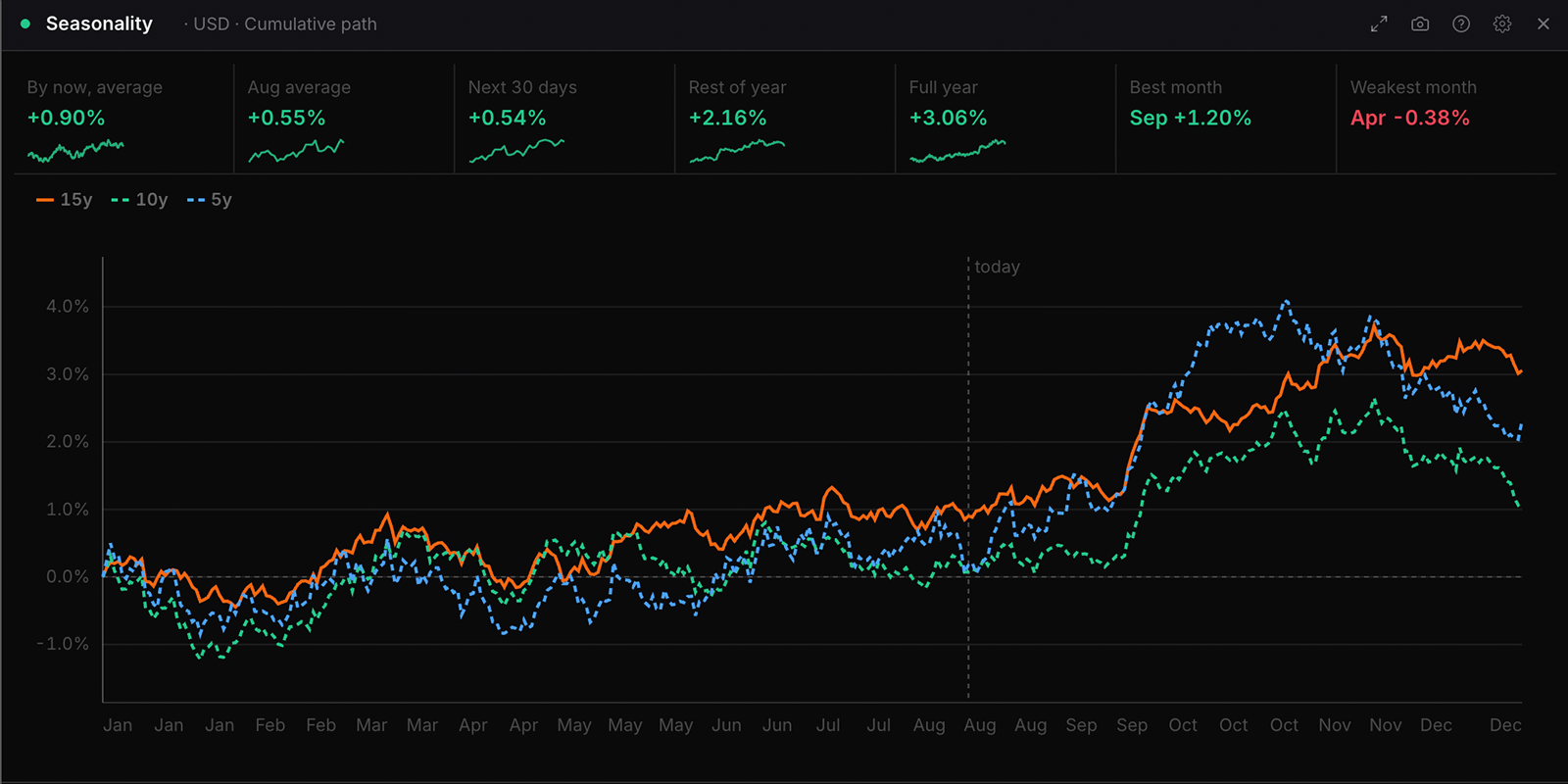Open the settings gear icon

[1502, 24]
